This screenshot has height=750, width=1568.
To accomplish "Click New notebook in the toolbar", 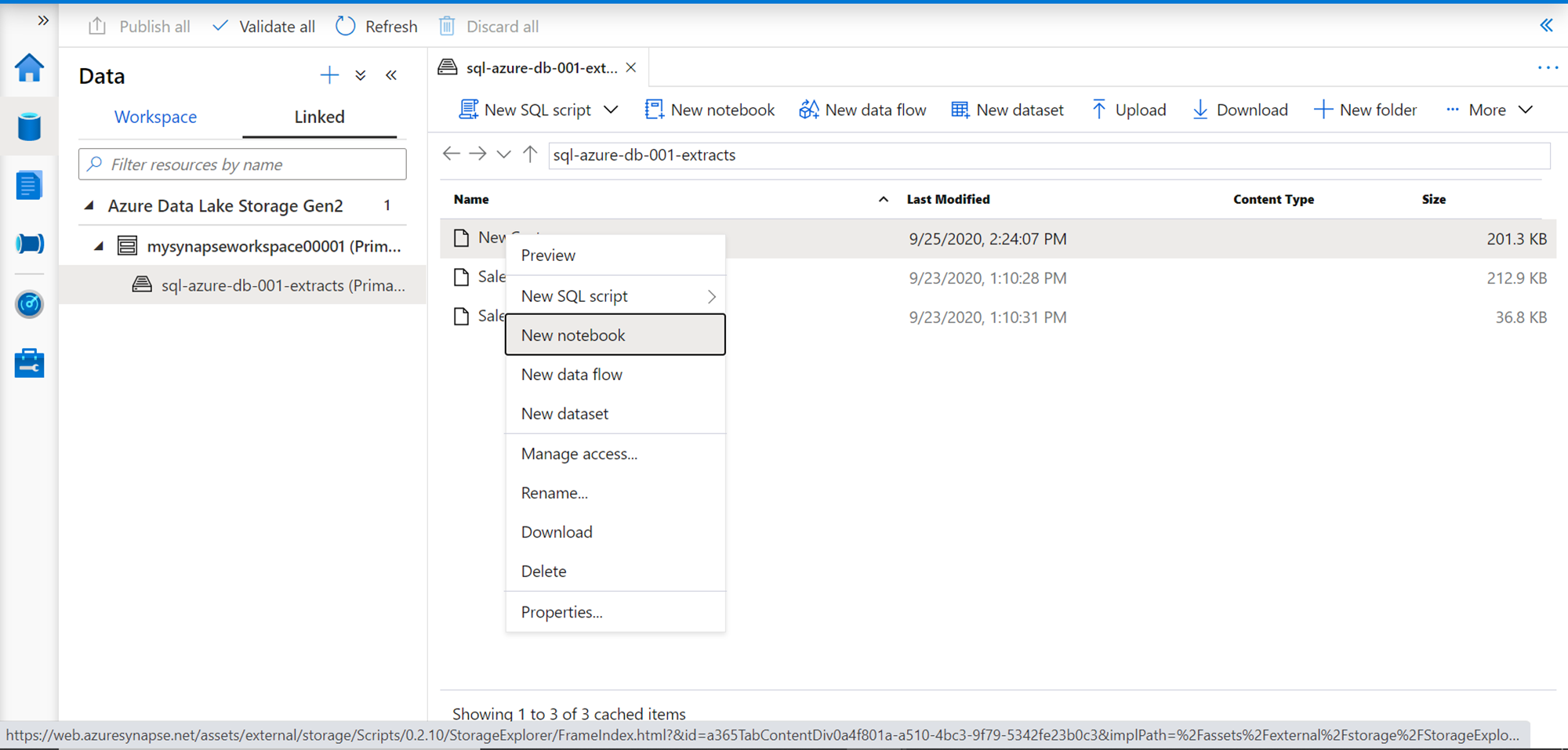I will pos(710,110).
